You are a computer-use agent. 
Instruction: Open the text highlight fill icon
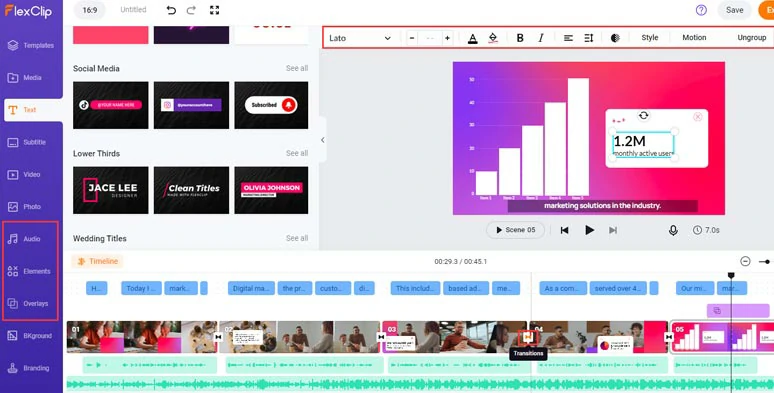pos(493,38)
